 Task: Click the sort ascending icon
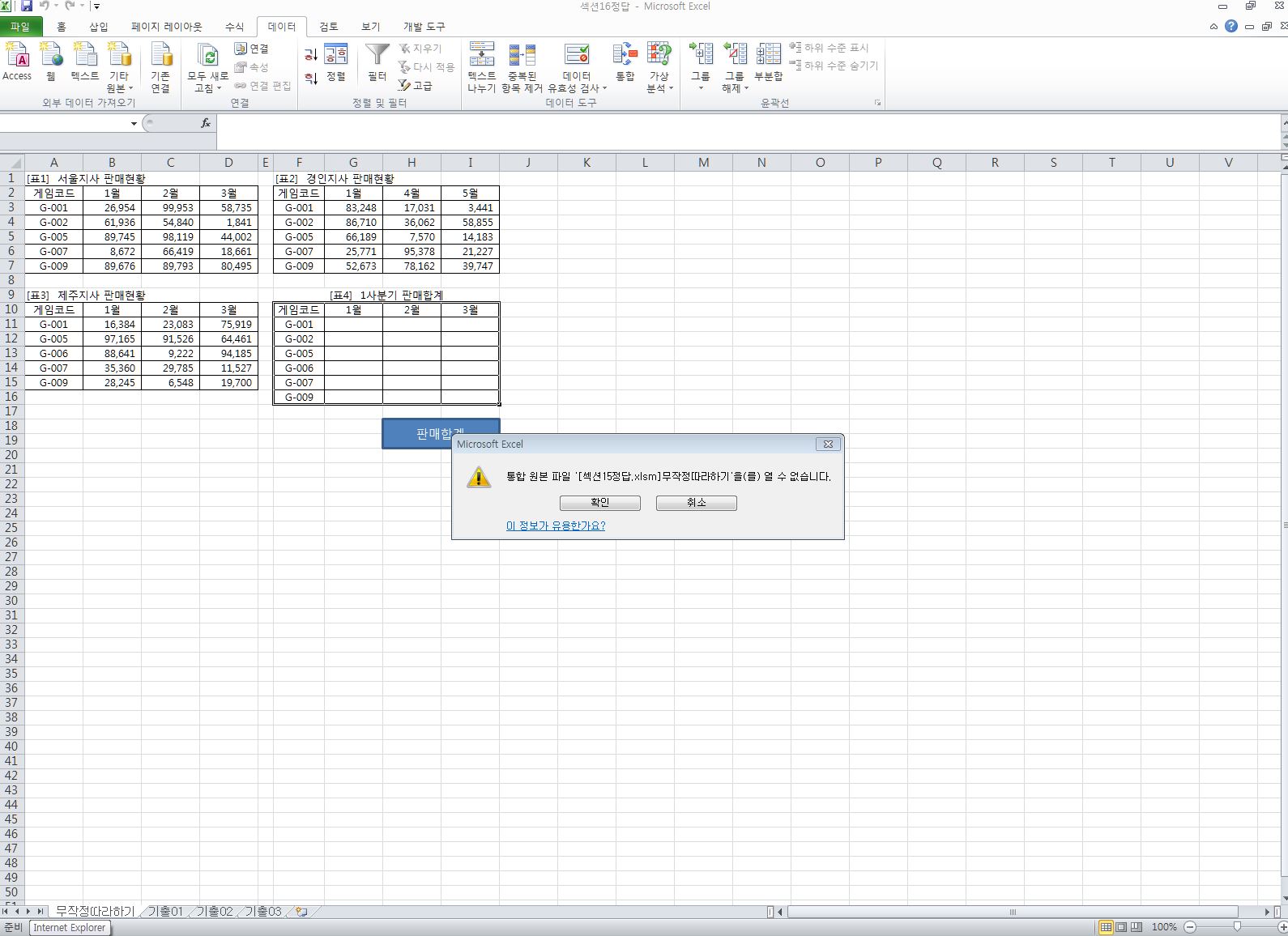[x=311, y=55]
